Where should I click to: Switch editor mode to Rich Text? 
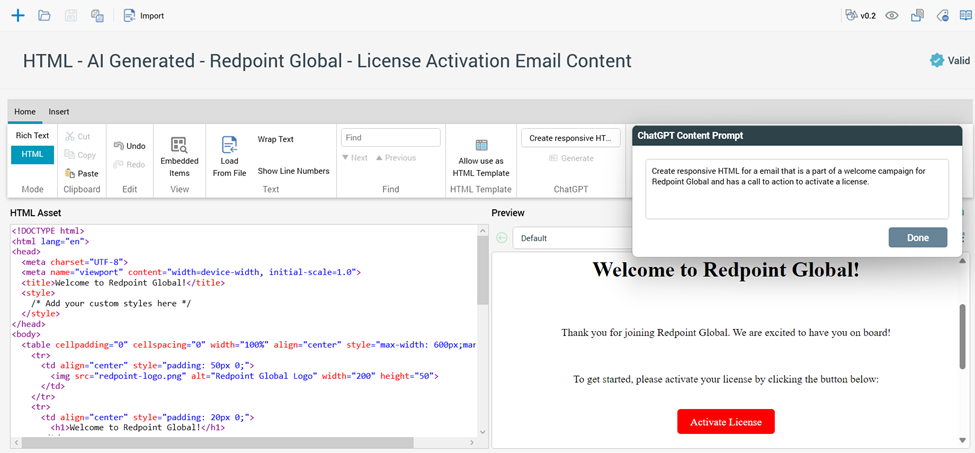point(32,135)
